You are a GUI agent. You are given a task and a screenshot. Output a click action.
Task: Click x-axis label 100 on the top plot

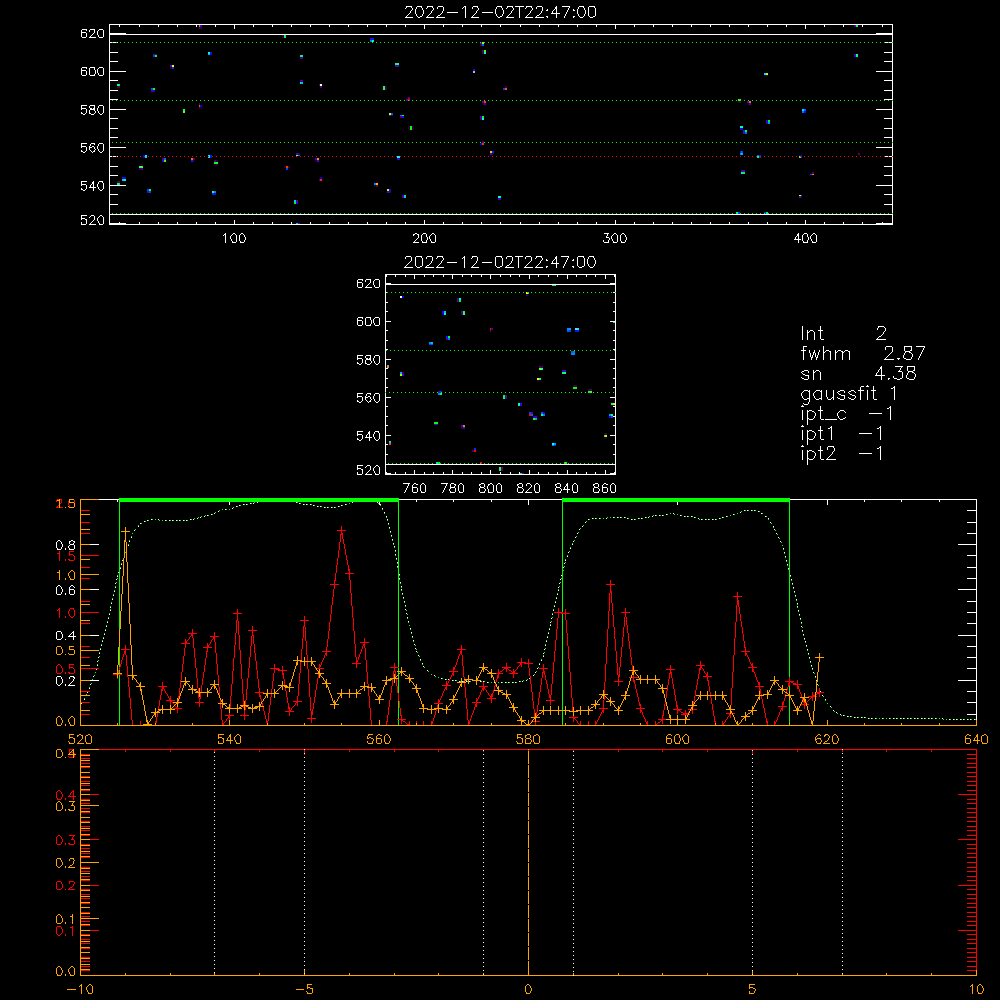[234, 239]
